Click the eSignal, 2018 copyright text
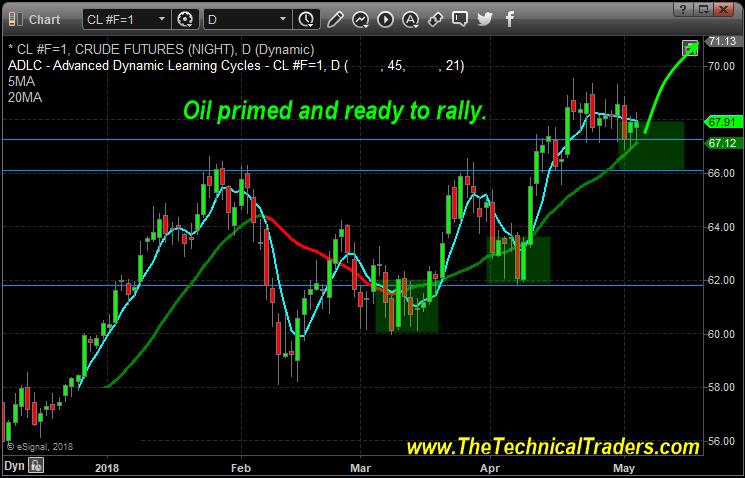745x478 pixels. (40, 447)
